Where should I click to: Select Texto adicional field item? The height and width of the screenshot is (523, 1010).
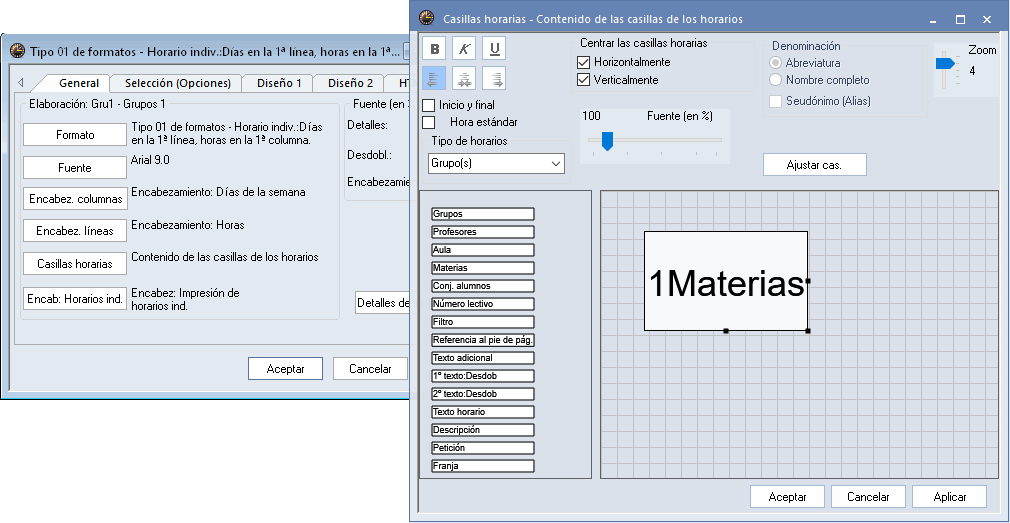coord(483,358)
